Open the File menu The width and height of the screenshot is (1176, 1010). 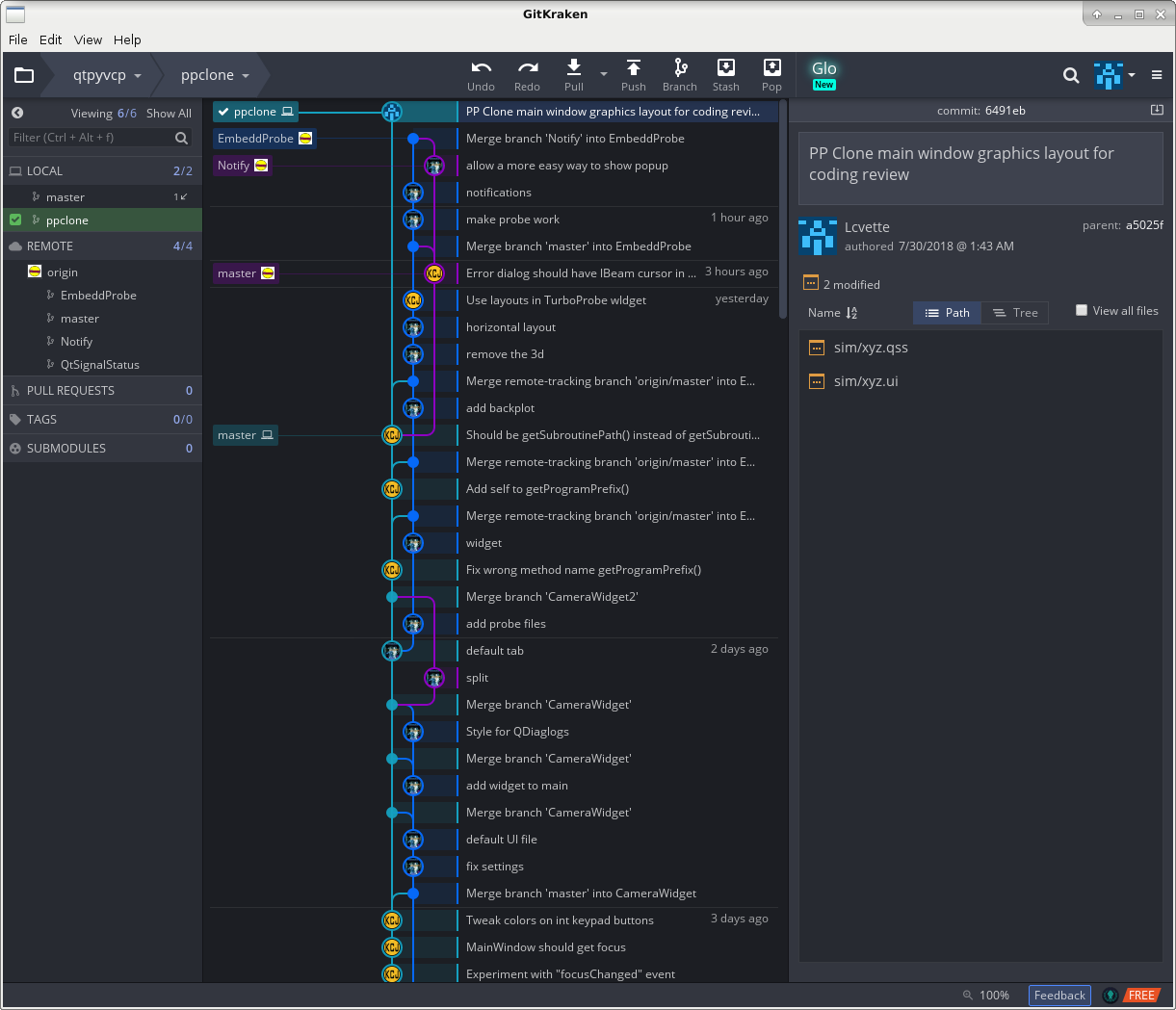point(18,39)
